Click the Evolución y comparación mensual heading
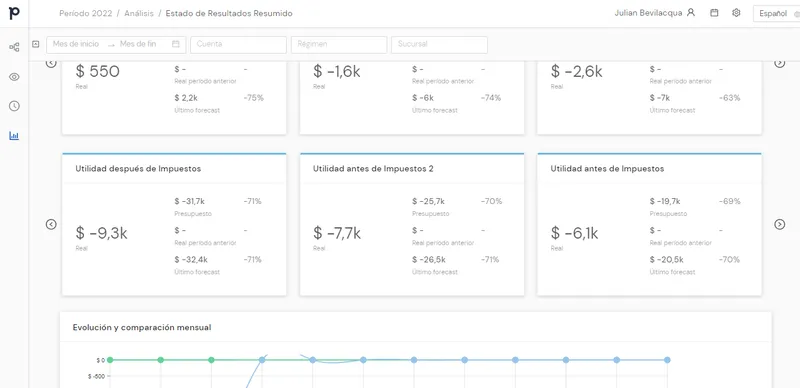Image resolution: width=800 pixels, height=388 pixels. (142, 328)
